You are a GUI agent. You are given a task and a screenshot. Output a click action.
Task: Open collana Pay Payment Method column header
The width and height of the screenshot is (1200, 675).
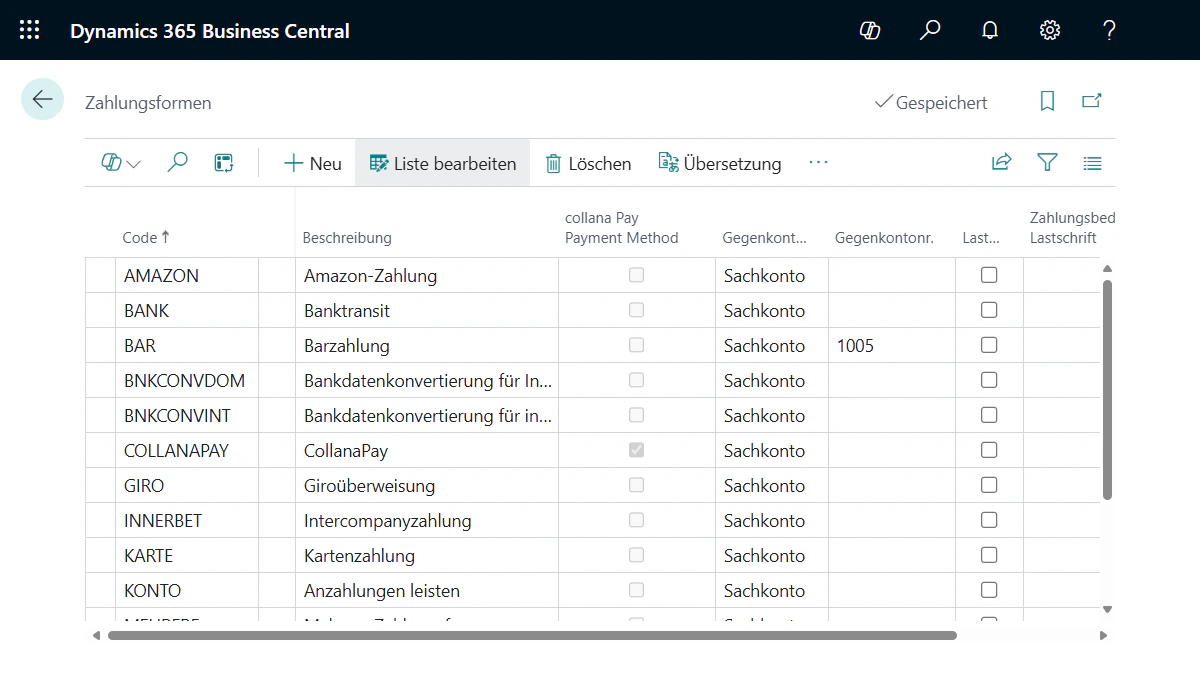621,227
